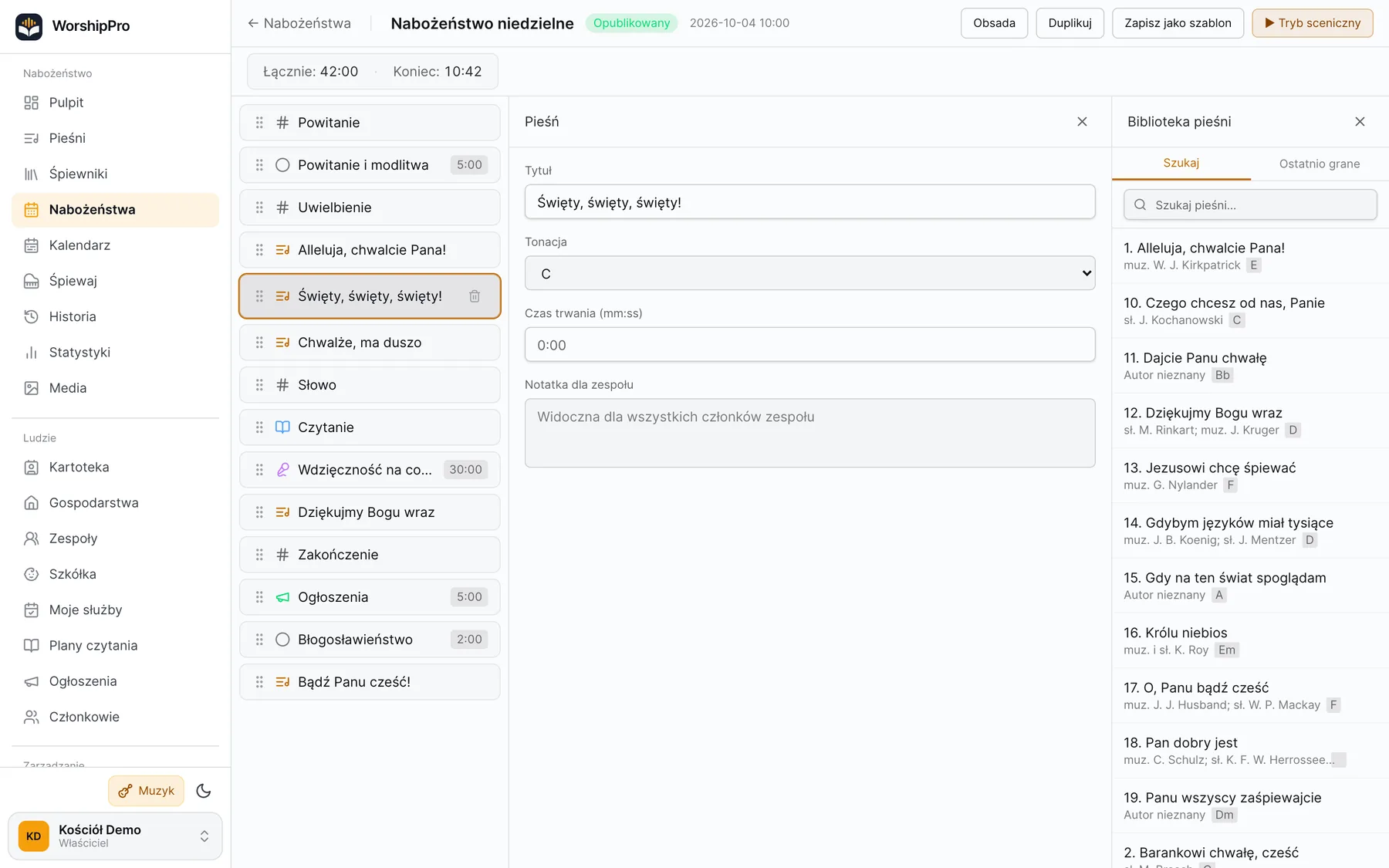This screenshot has width=1389, height=868.
Task: Close the Biblioteka pieśni panel
Action: click(1360, 122)
